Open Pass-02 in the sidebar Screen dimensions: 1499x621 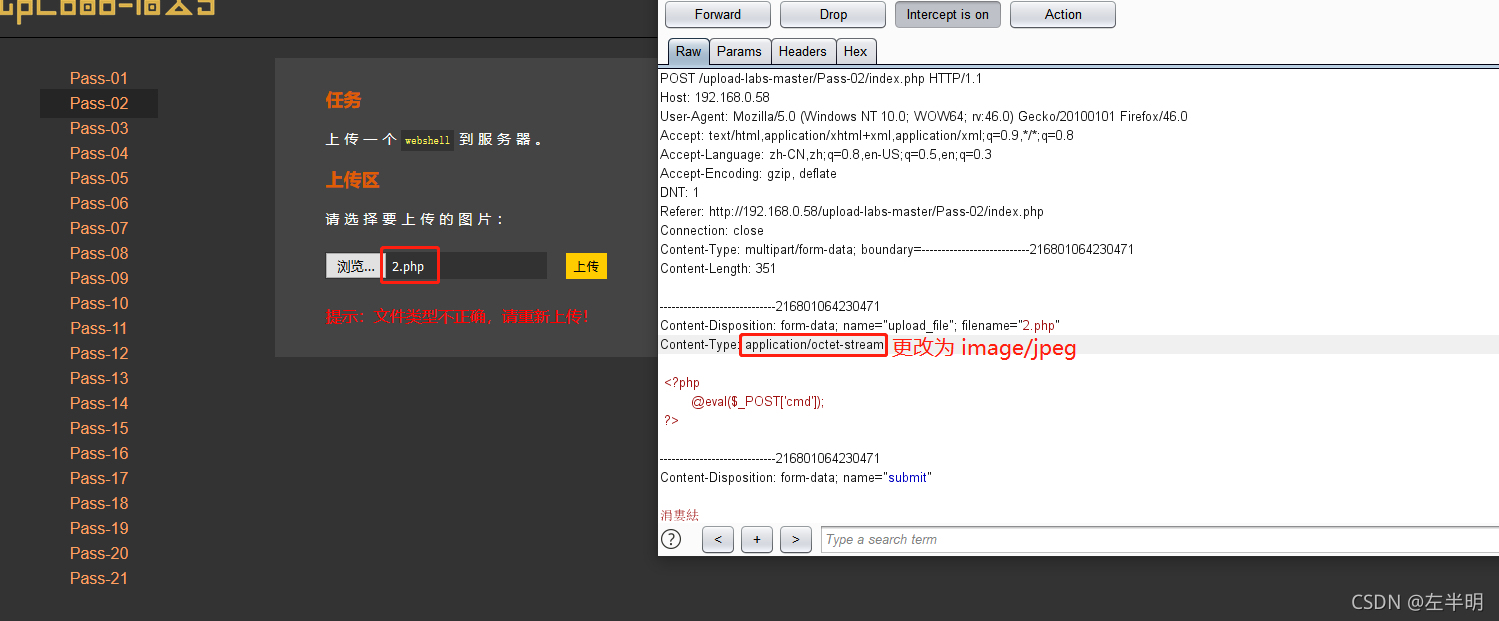coord(99,103)
